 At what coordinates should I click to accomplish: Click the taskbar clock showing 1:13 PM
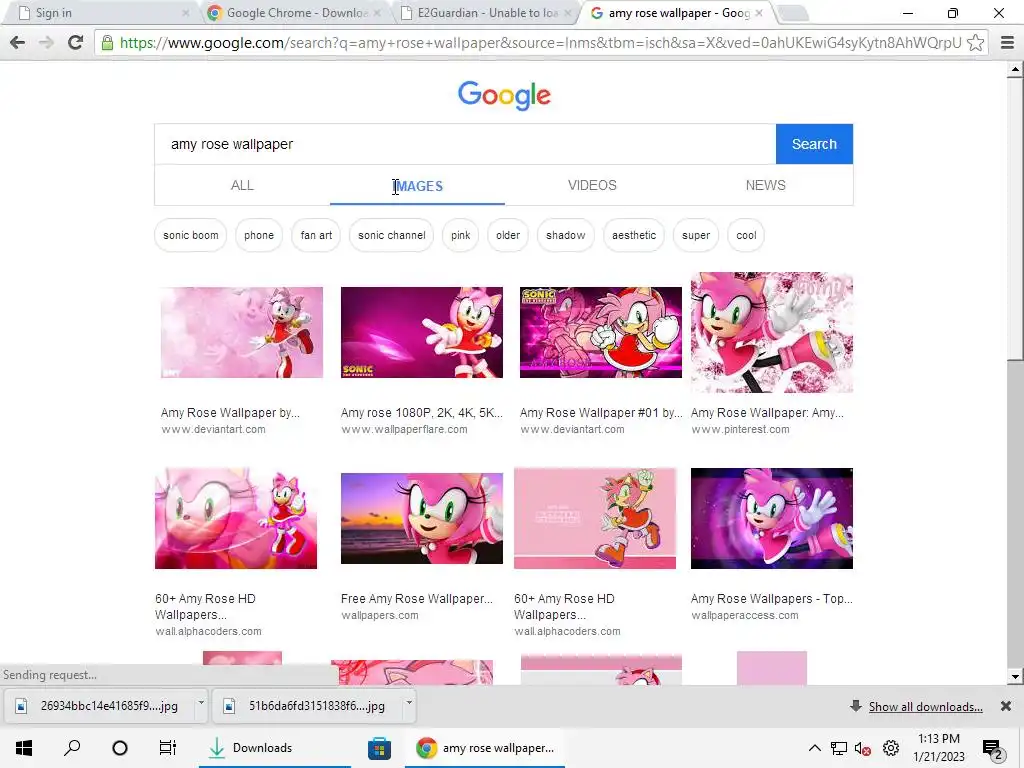938,748
